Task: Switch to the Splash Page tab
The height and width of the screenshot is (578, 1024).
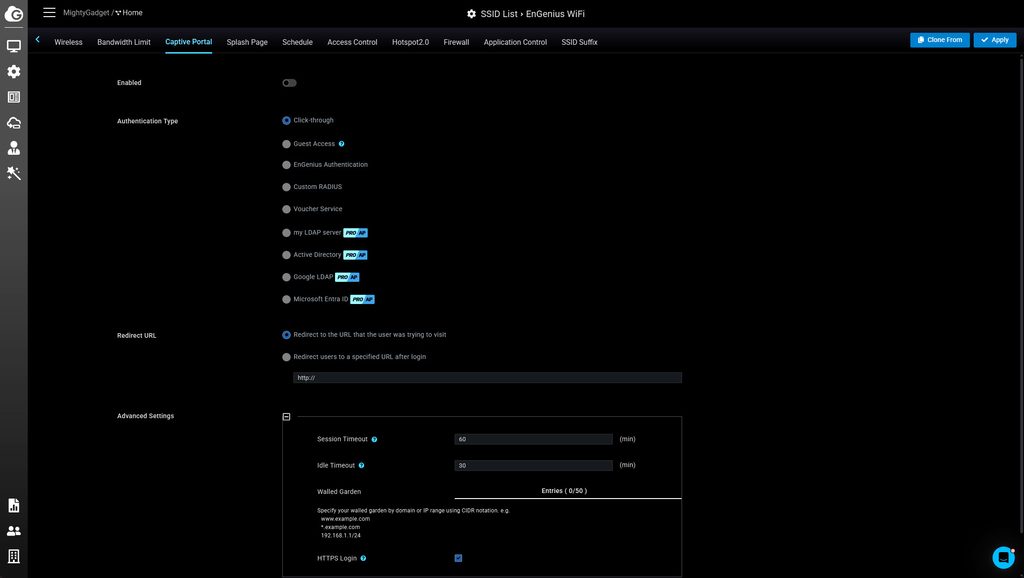Action: coord(247,42)
